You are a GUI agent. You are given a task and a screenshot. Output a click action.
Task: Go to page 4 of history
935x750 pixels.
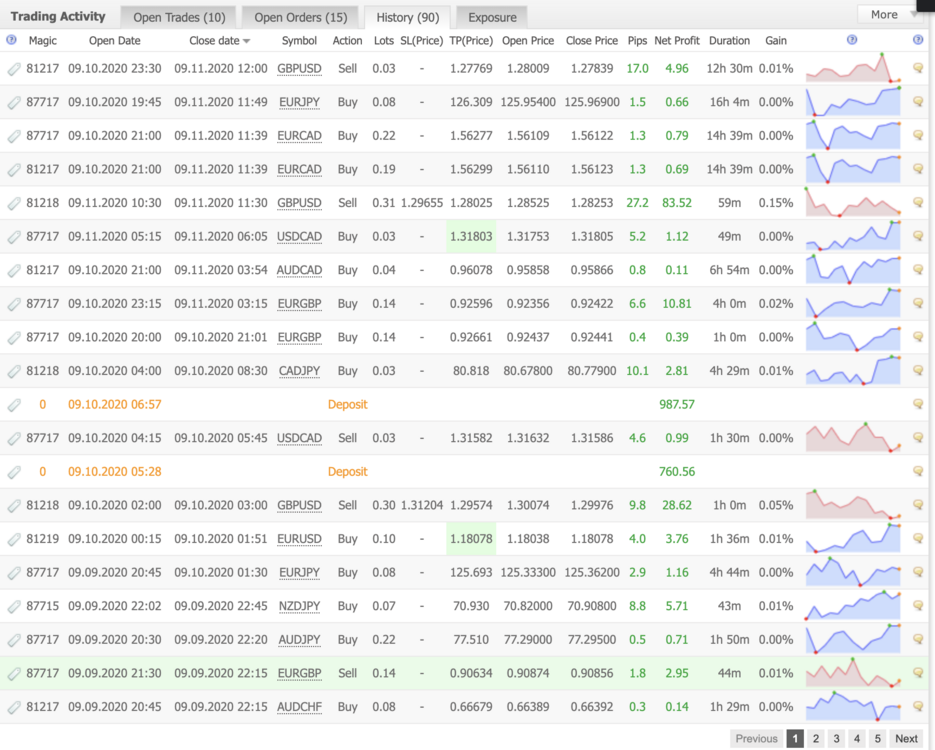click(857, 739)
